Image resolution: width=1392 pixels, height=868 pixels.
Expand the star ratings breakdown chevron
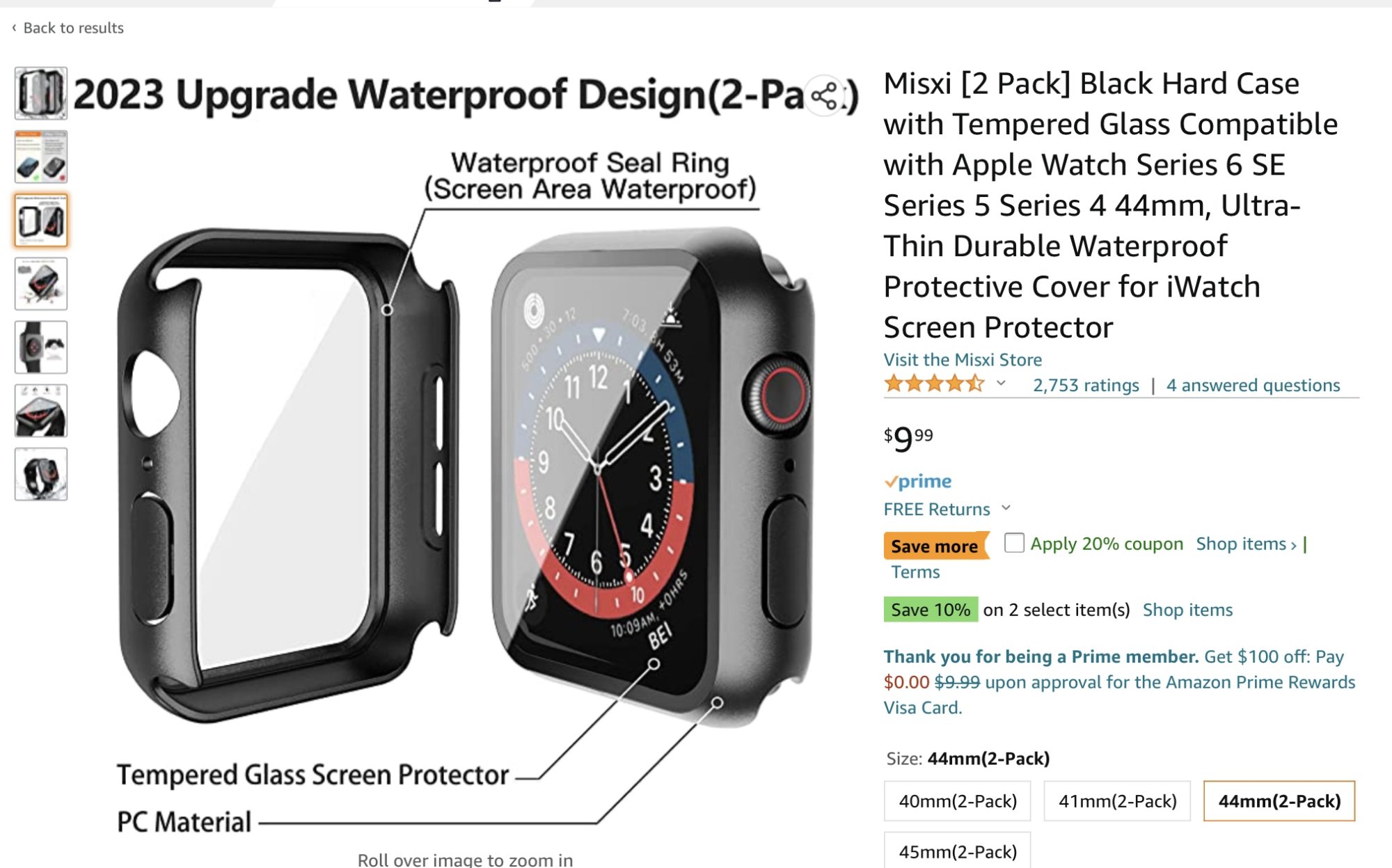1001,384
